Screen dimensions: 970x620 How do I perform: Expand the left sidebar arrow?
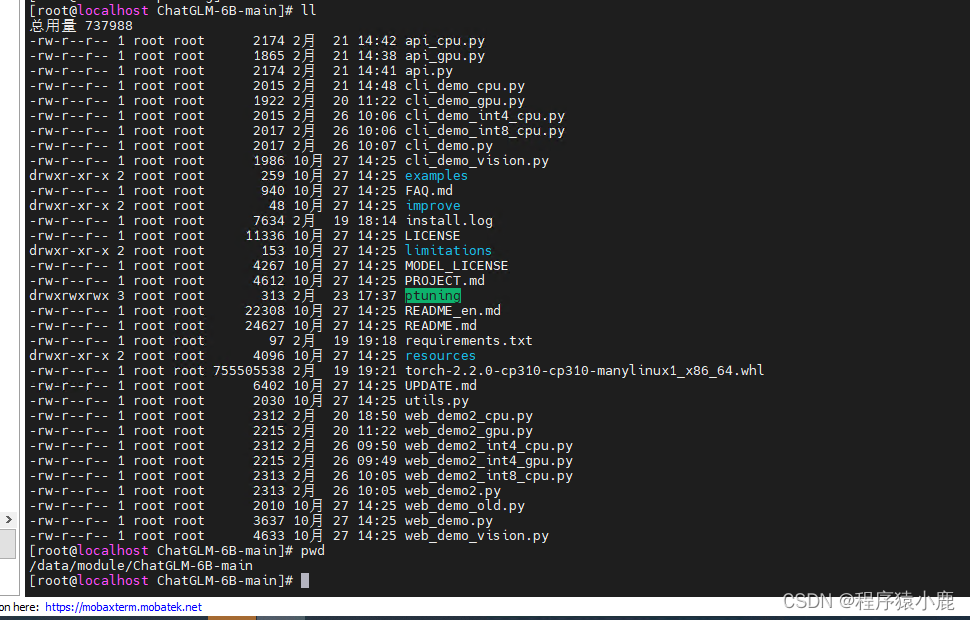pyautogui.click(x=9, y=520)
